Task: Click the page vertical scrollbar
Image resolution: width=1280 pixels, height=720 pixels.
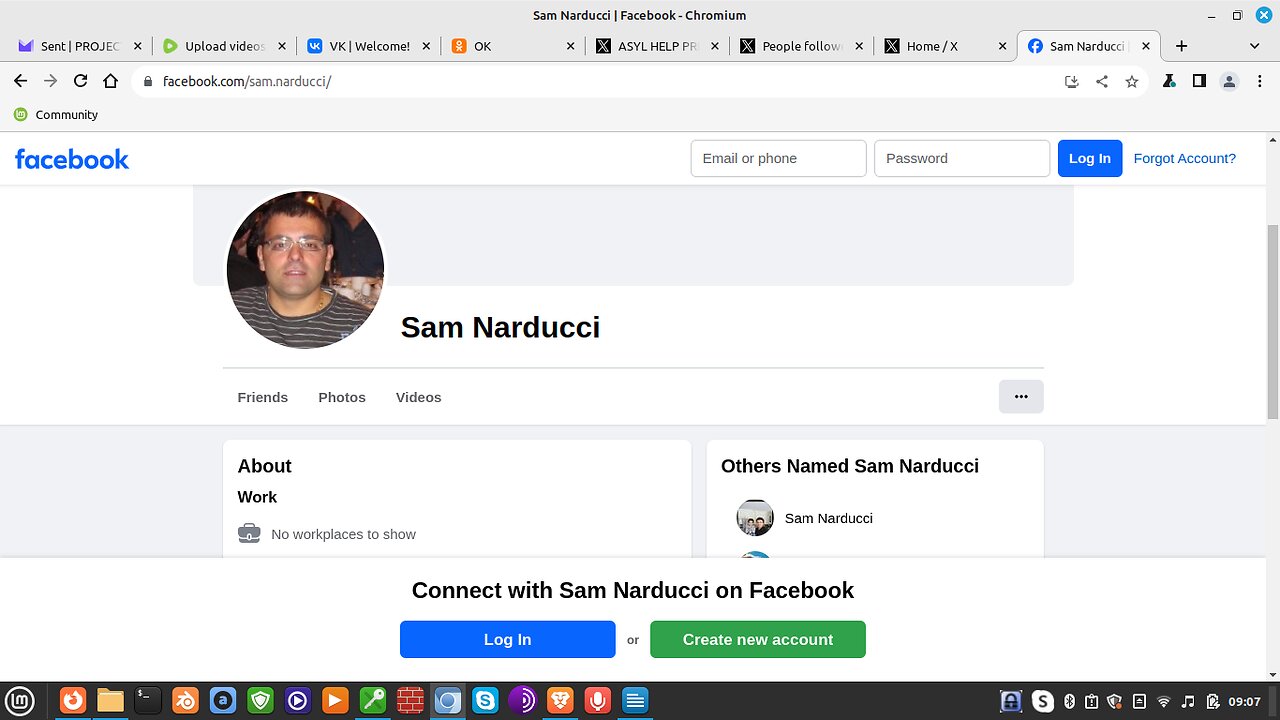Action: point(1272,322)
